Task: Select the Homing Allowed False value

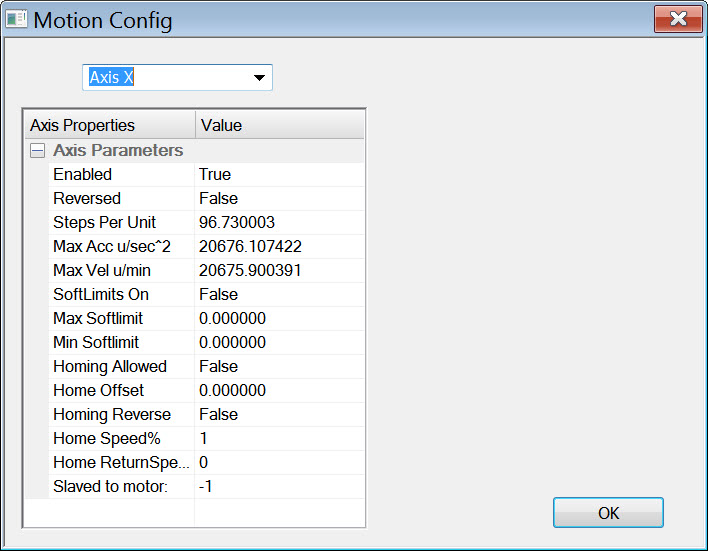Action: pyautogui.click(x=279, y=366)
